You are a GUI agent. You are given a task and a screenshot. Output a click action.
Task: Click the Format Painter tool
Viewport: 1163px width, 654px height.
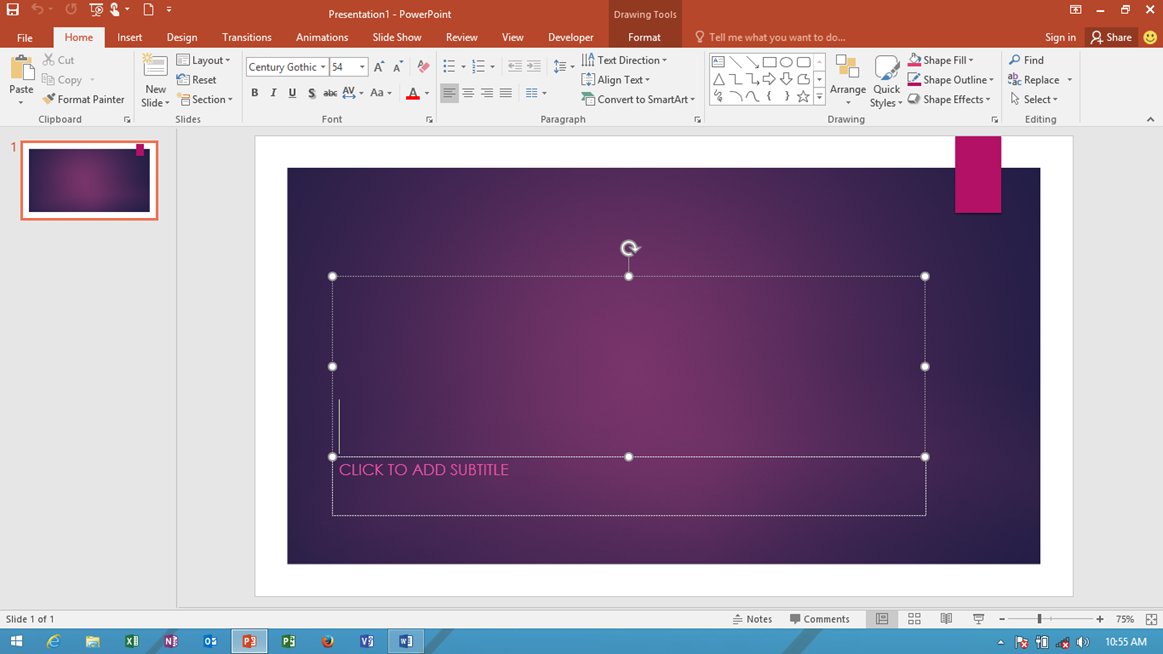click(83, 99)
